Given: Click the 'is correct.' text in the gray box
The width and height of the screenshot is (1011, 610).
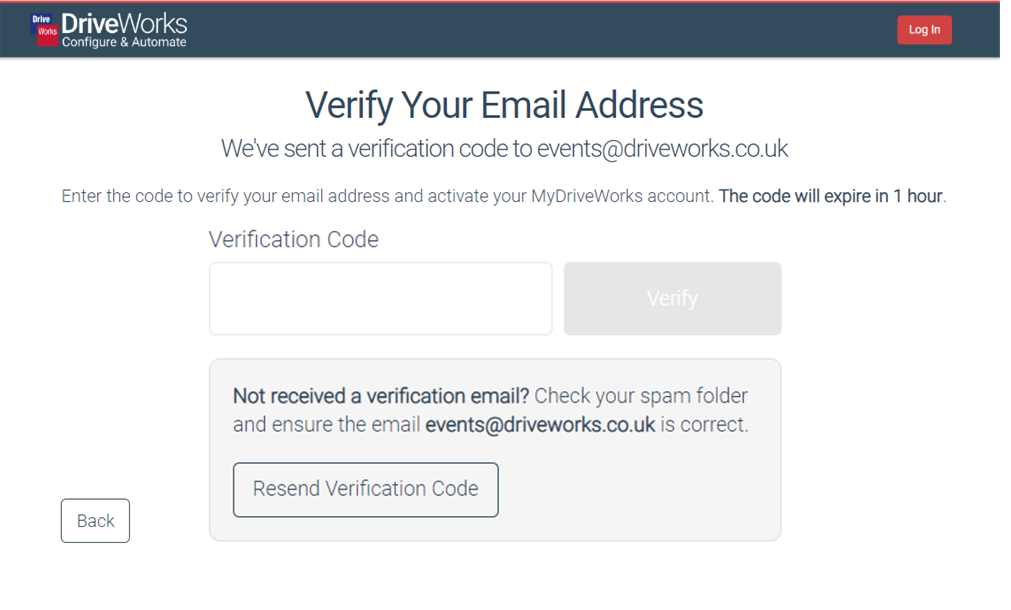Looking at the screenshot, I should 704,425.
